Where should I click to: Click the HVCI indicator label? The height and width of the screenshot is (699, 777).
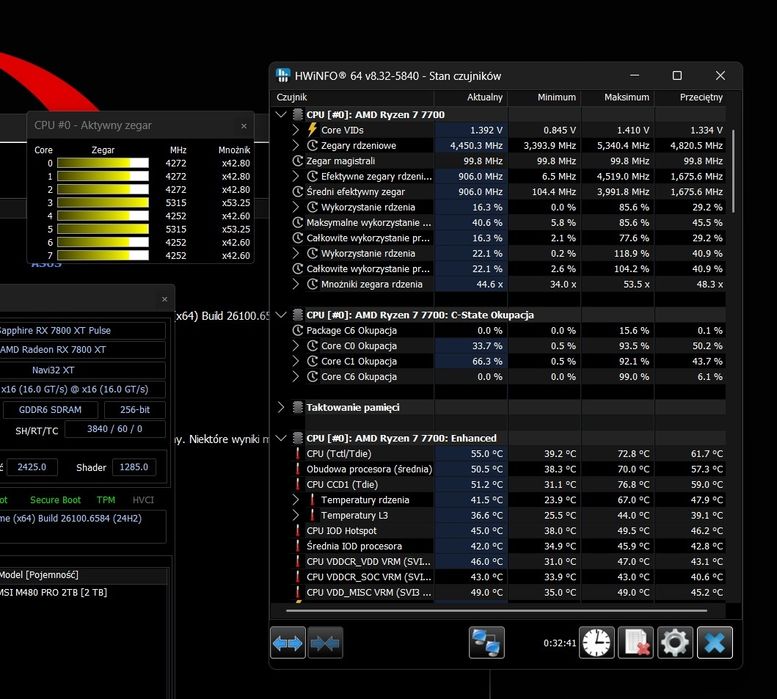coord(143,500)
